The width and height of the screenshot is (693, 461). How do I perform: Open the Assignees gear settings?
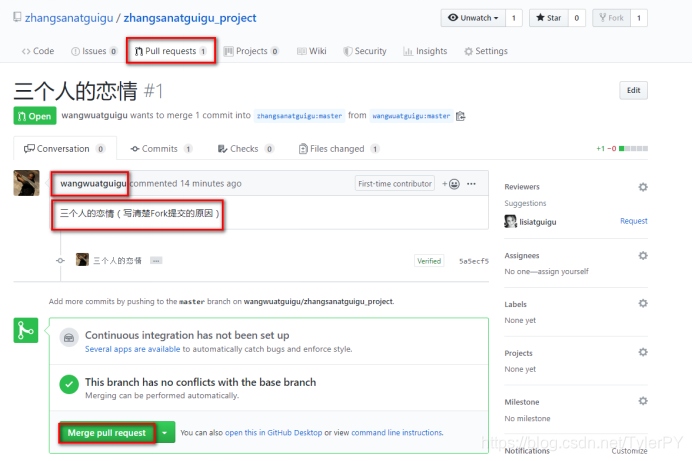[643, 255]
